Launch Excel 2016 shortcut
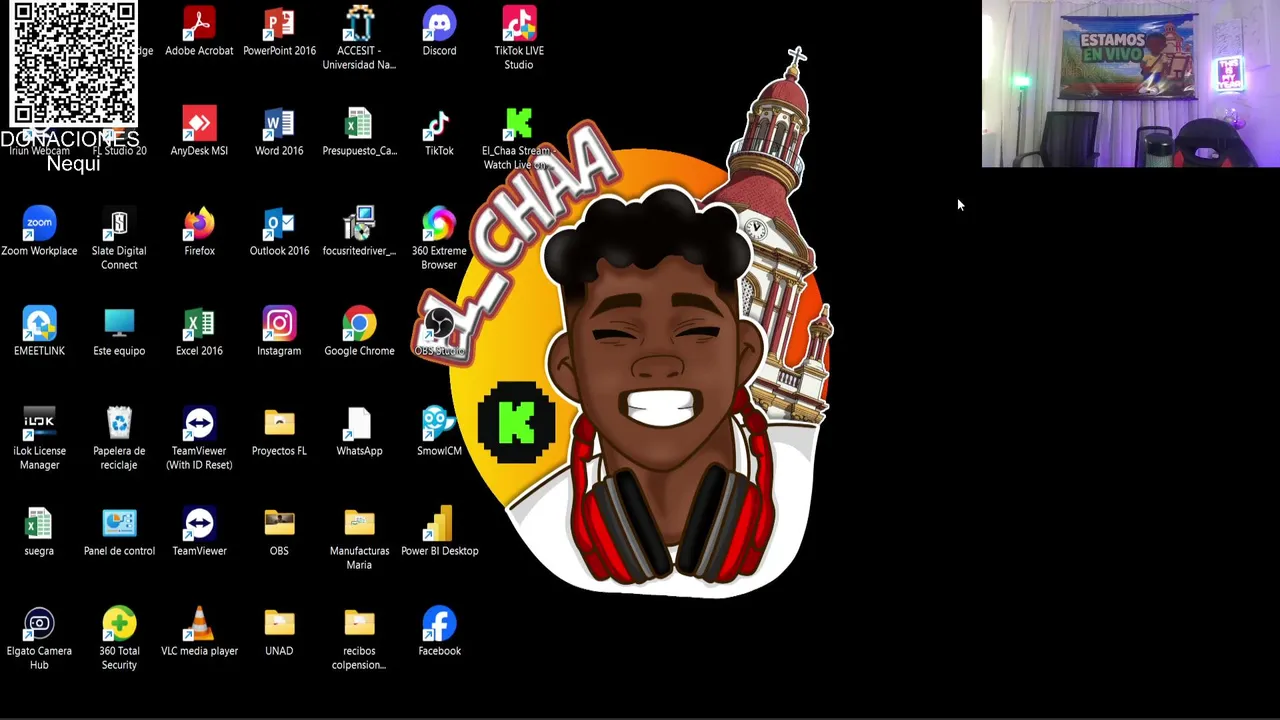Viewport: 1280px width, 720px height. coord(199,332)
